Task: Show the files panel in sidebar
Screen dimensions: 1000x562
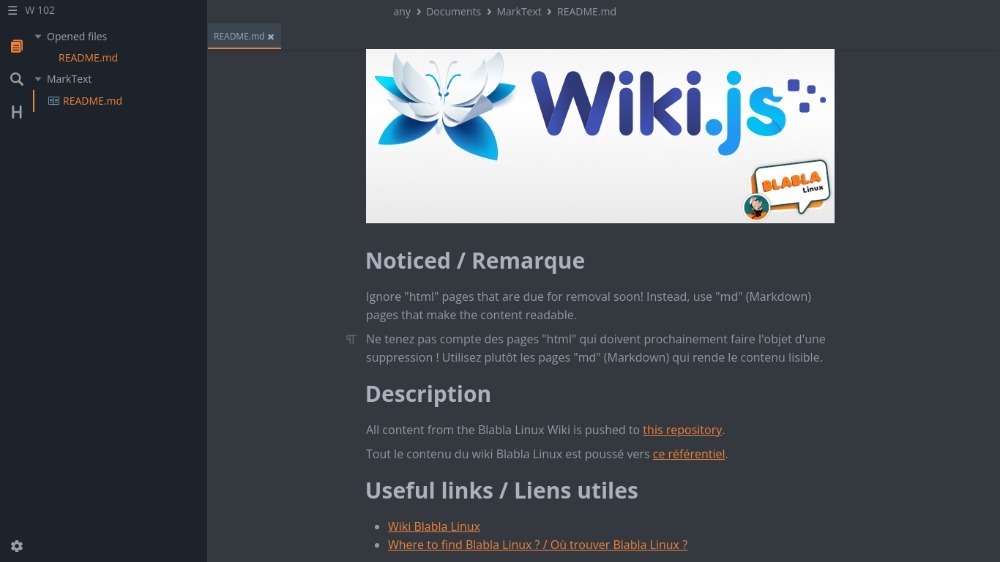Action: 16,47
